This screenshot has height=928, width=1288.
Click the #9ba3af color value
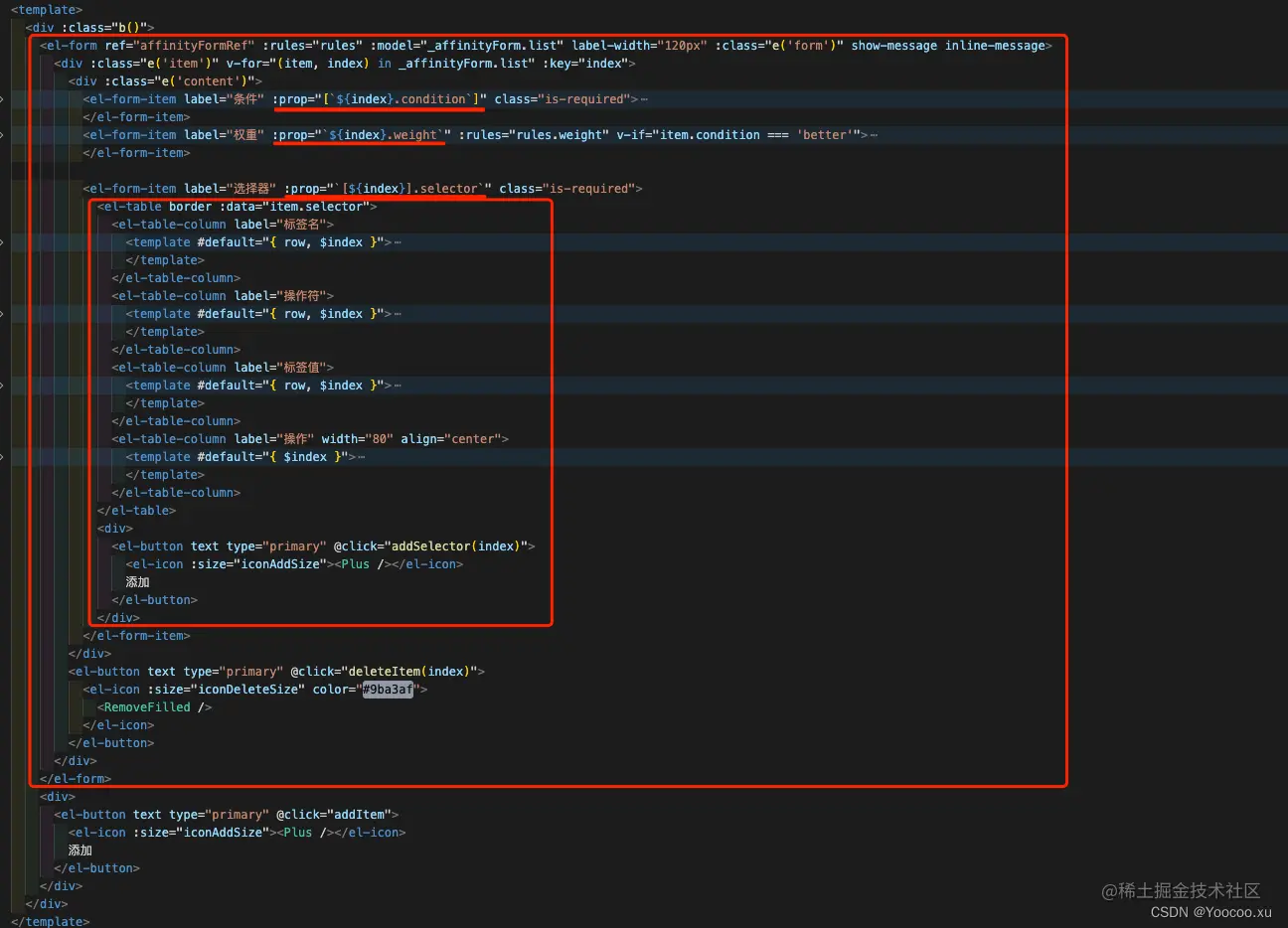388,690
